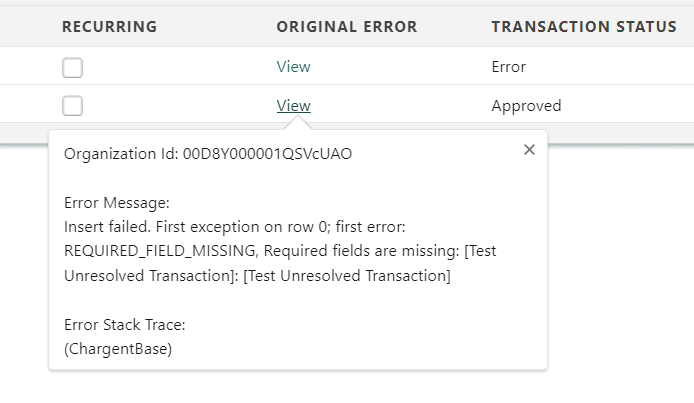Viewport: 694px width, 403px height.
Task: Select the Error transaction status cell
Action: pyautogui.click(x=508, y=67)
